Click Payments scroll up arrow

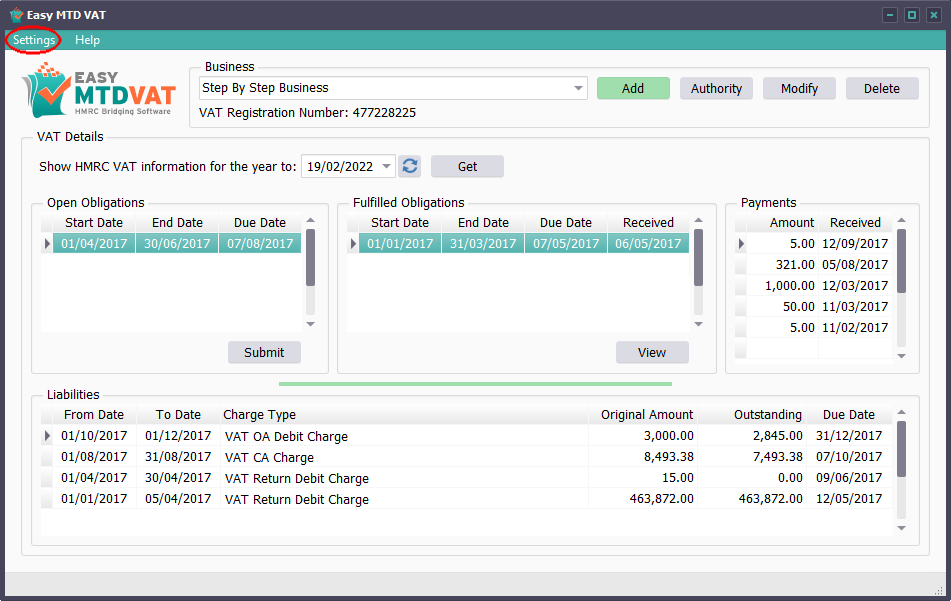pyautogui.click(x=902, y=220)
